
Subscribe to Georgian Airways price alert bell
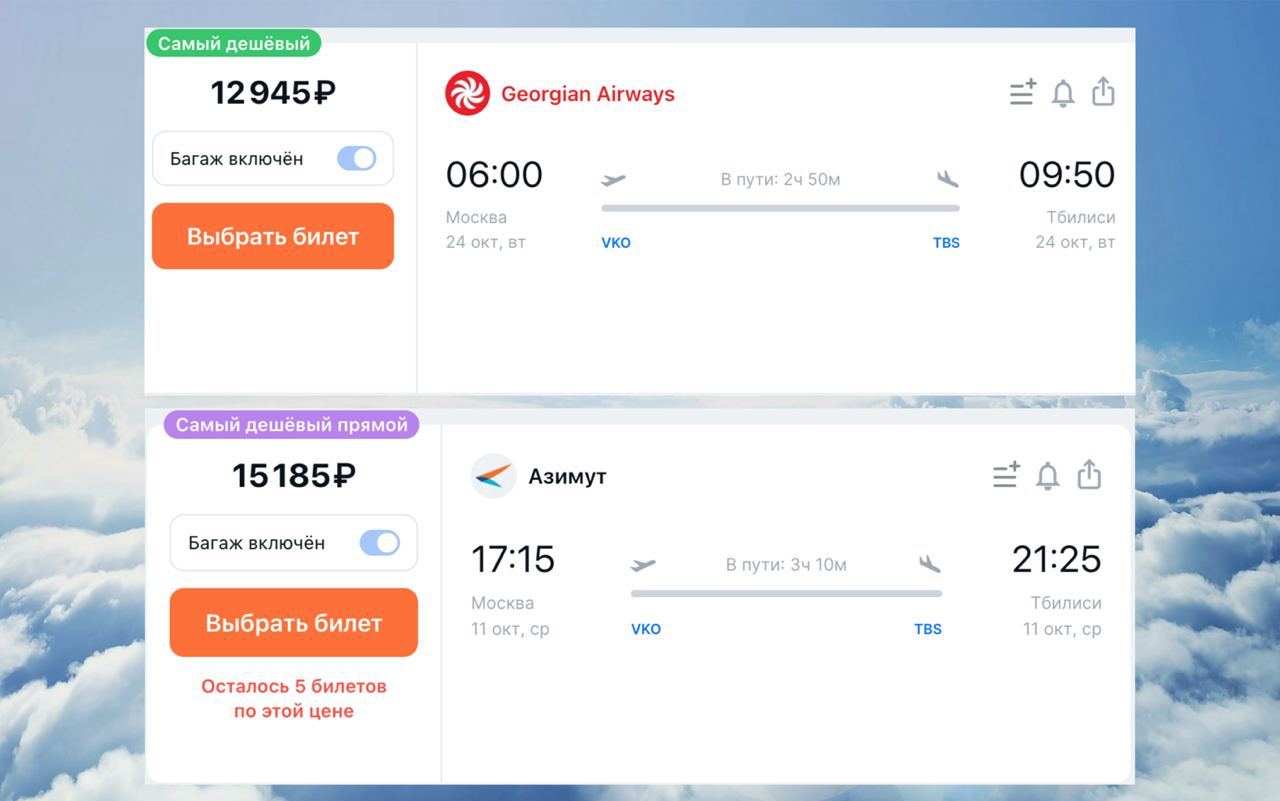coord(1063,93)
